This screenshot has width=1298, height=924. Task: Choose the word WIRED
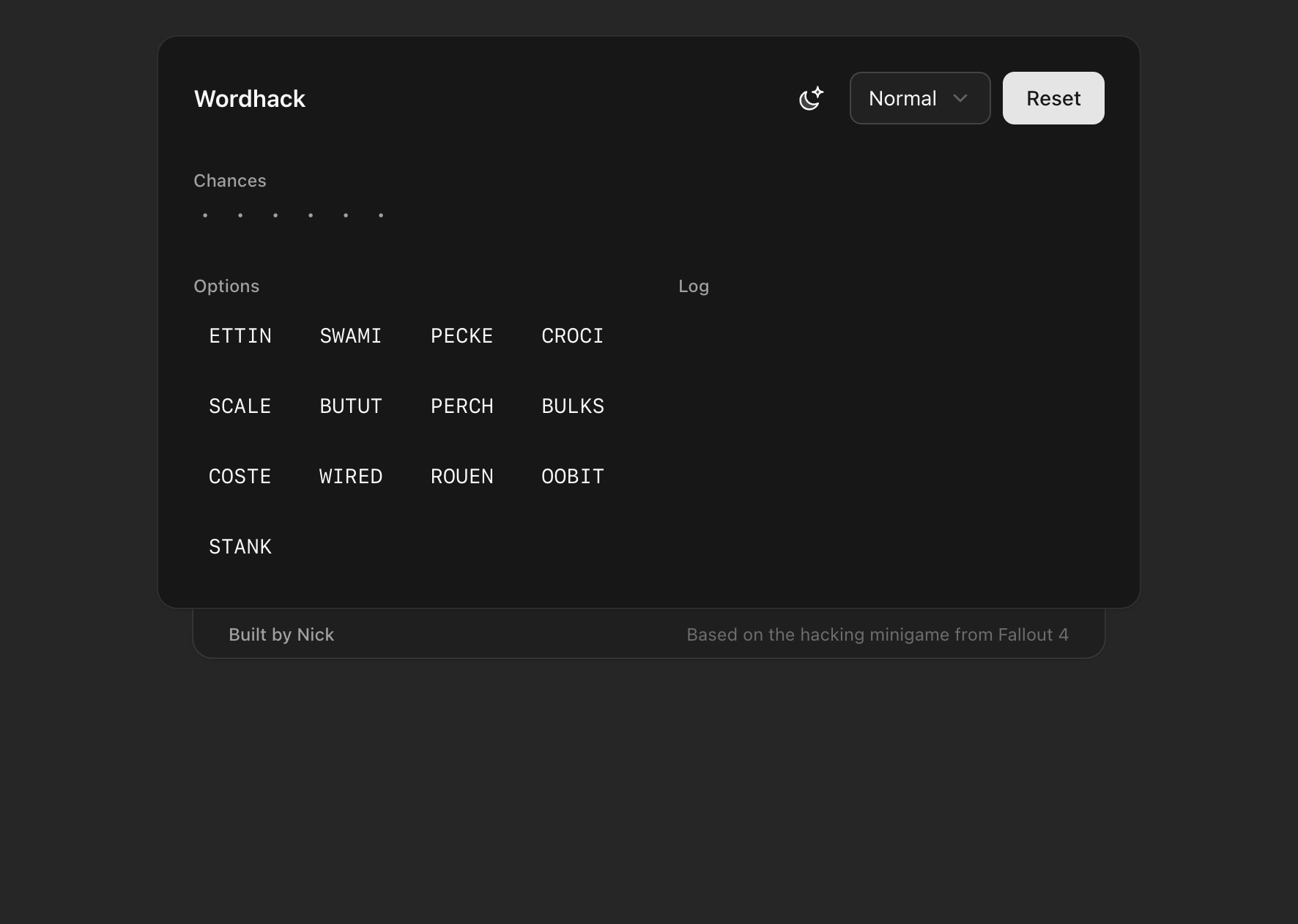click(x=351, y=476)
